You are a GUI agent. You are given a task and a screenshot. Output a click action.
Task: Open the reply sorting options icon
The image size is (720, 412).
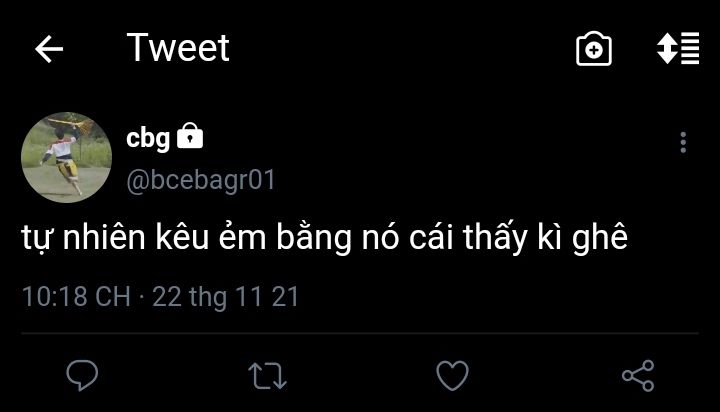[677, 49]
